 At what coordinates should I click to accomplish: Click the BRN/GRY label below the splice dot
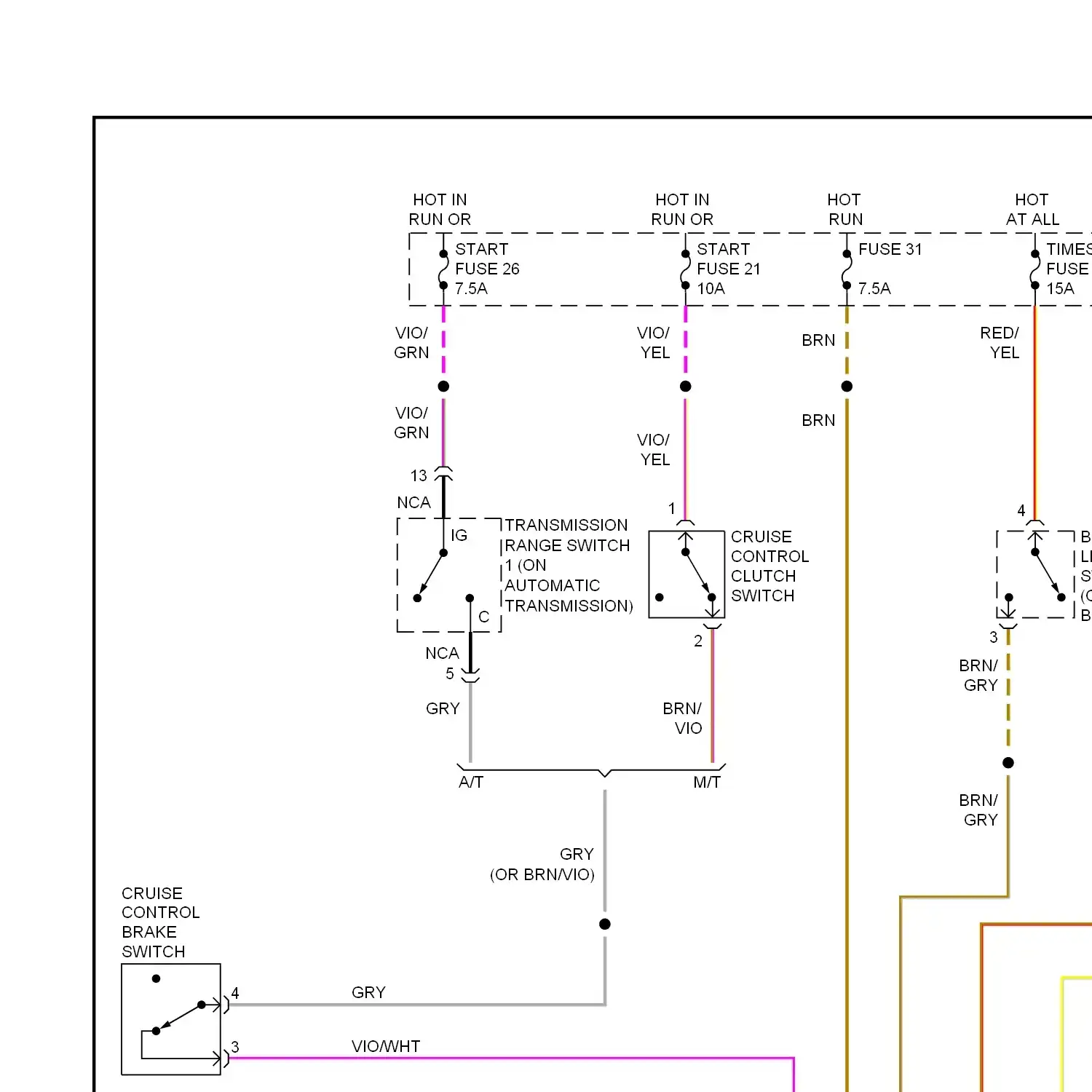pos(978,810)
